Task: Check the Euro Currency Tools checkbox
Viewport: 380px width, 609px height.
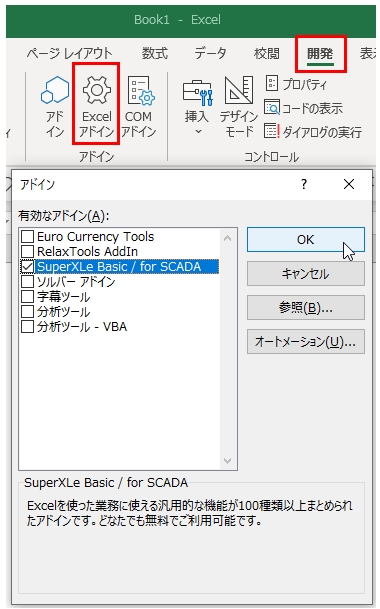Action: (28, 236)
